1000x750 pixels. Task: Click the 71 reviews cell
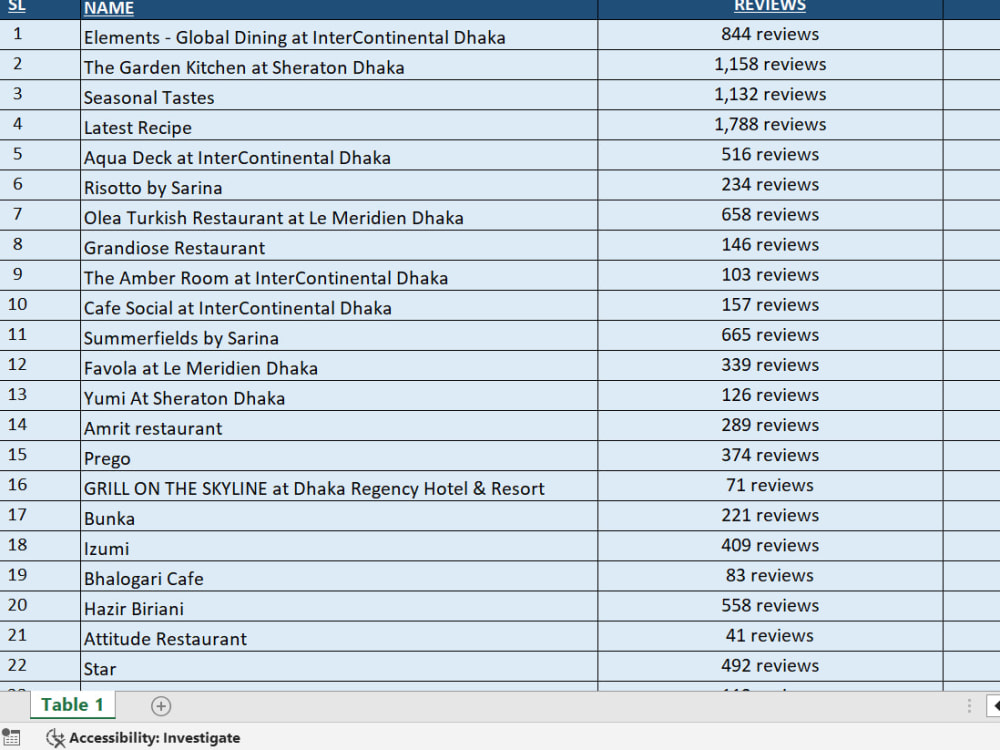(770, 486)
